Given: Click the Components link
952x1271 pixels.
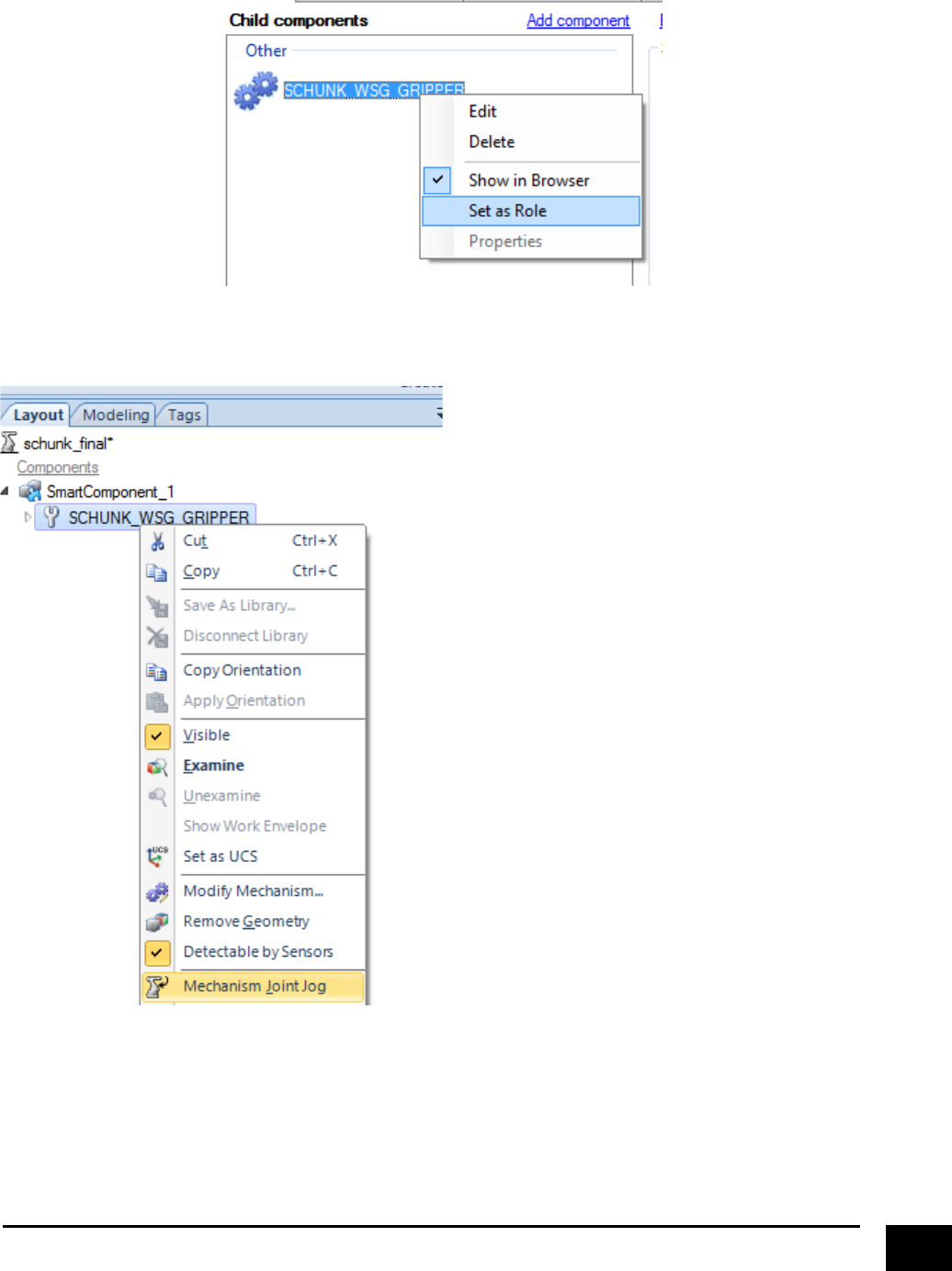Looking at the screenshot, I should tap(57, 468).
